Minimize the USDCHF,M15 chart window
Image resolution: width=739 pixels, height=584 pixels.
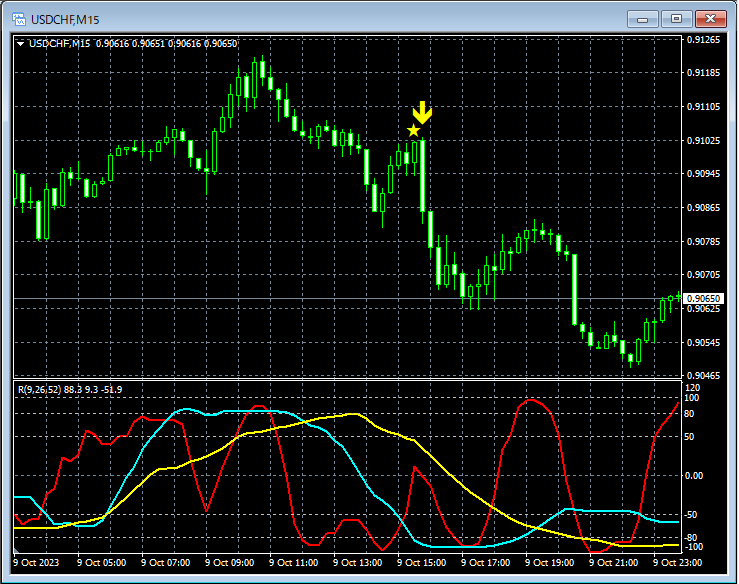click(642, 19)
